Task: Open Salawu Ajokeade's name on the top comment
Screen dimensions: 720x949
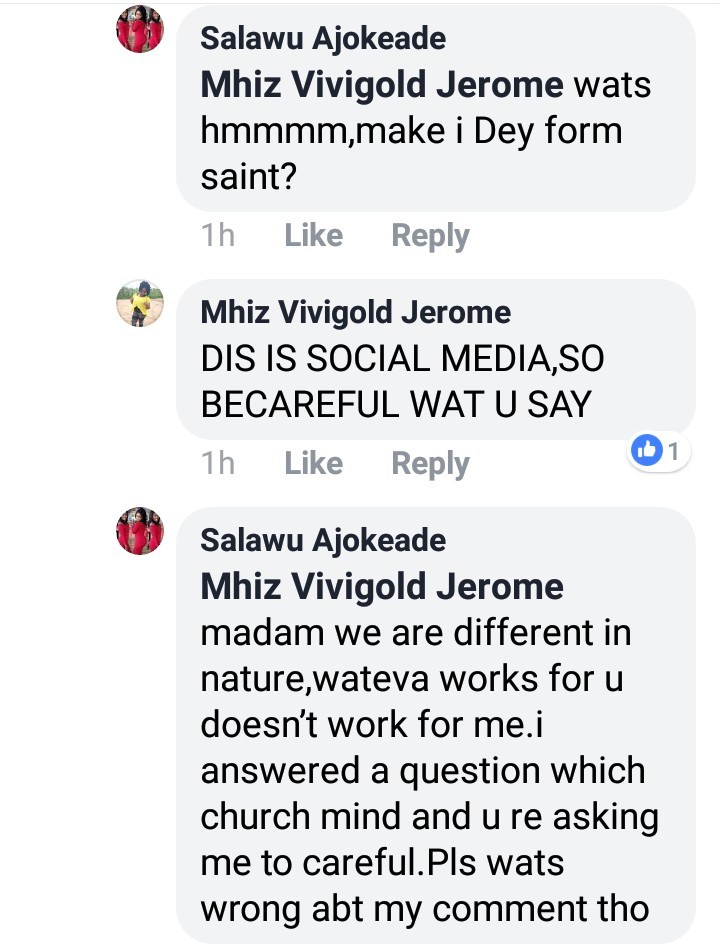Action: (x=323, y=39)
